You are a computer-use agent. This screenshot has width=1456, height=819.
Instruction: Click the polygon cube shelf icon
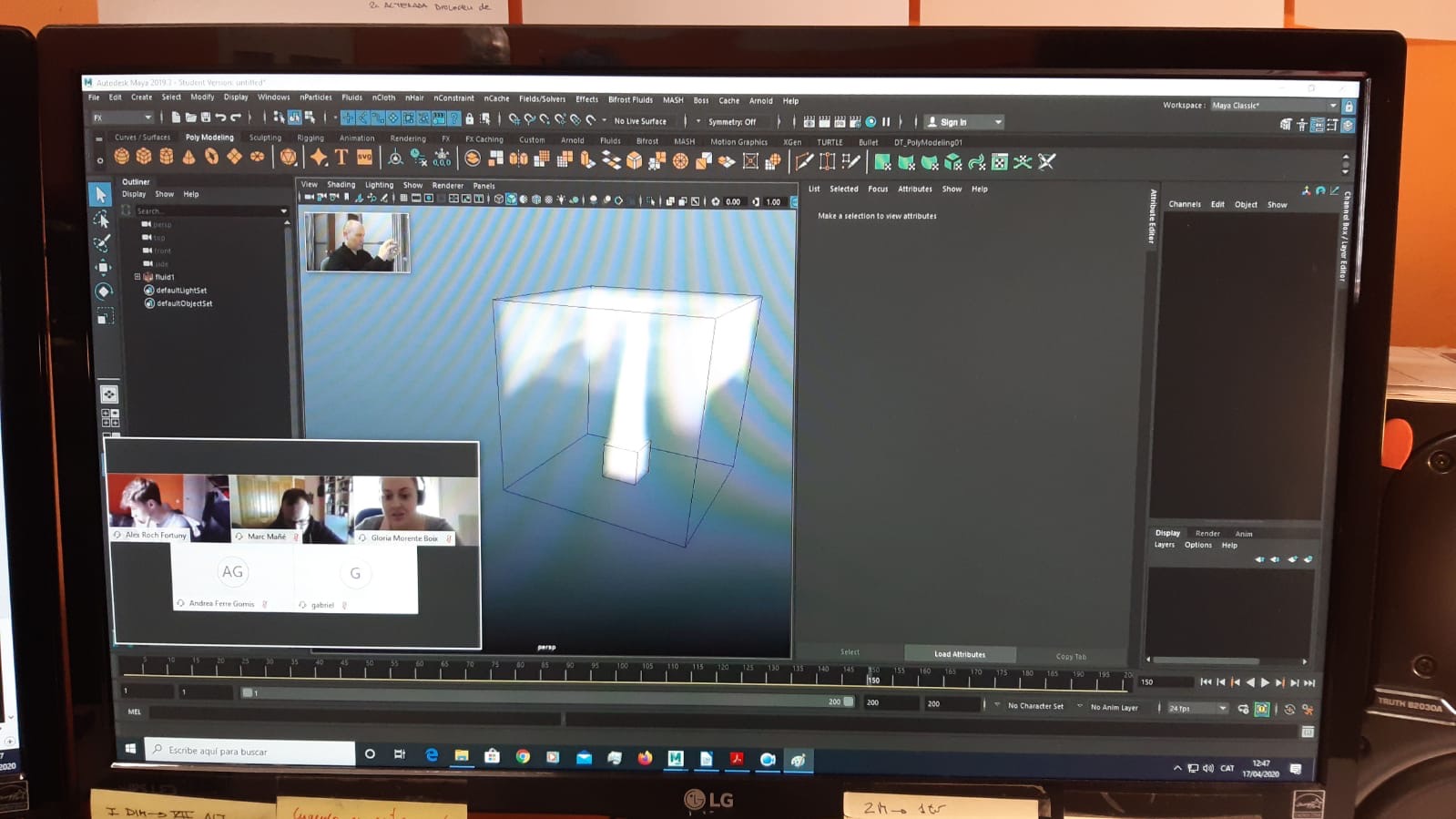pos(144,157)
